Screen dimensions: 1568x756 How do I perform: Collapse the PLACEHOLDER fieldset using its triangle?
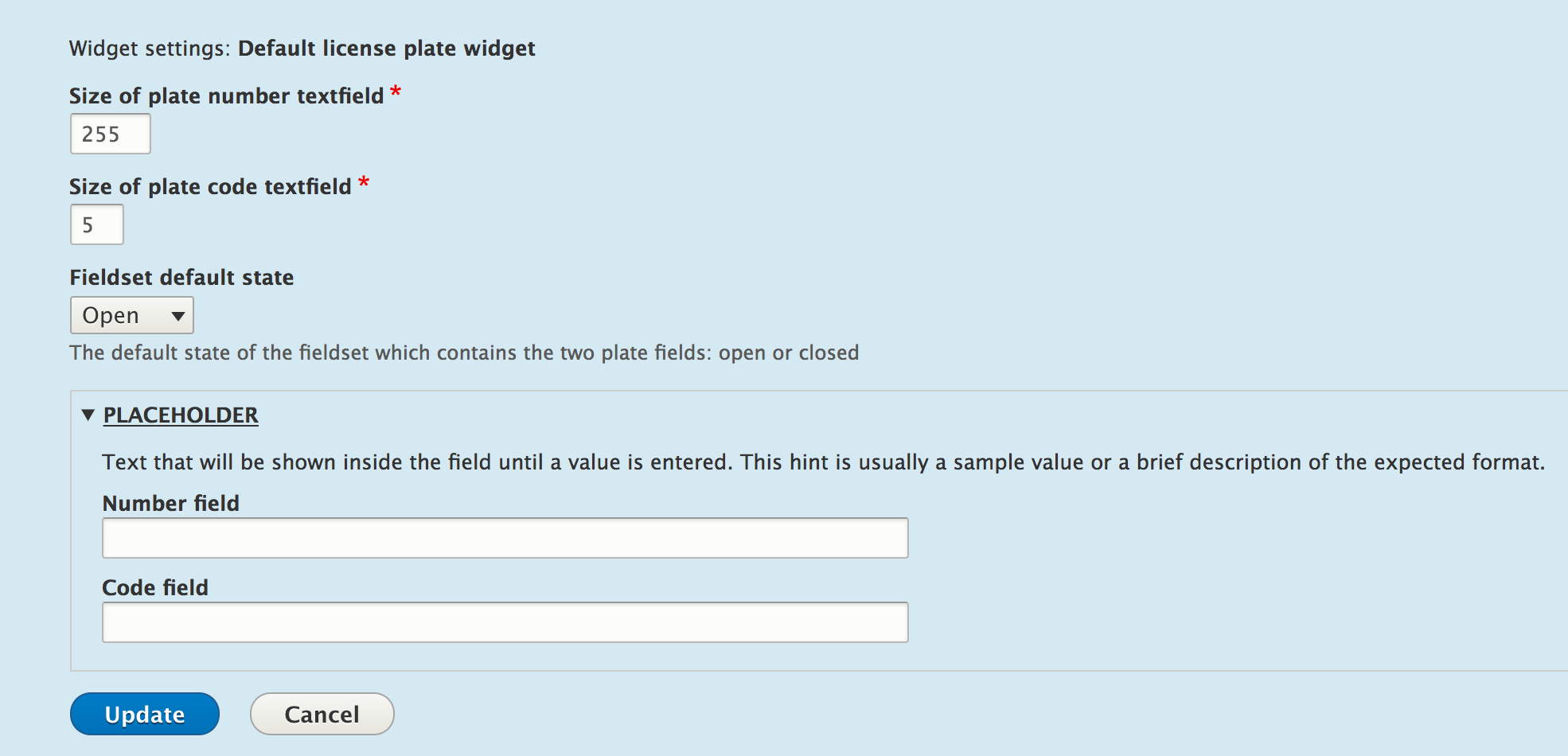[88, 415]
